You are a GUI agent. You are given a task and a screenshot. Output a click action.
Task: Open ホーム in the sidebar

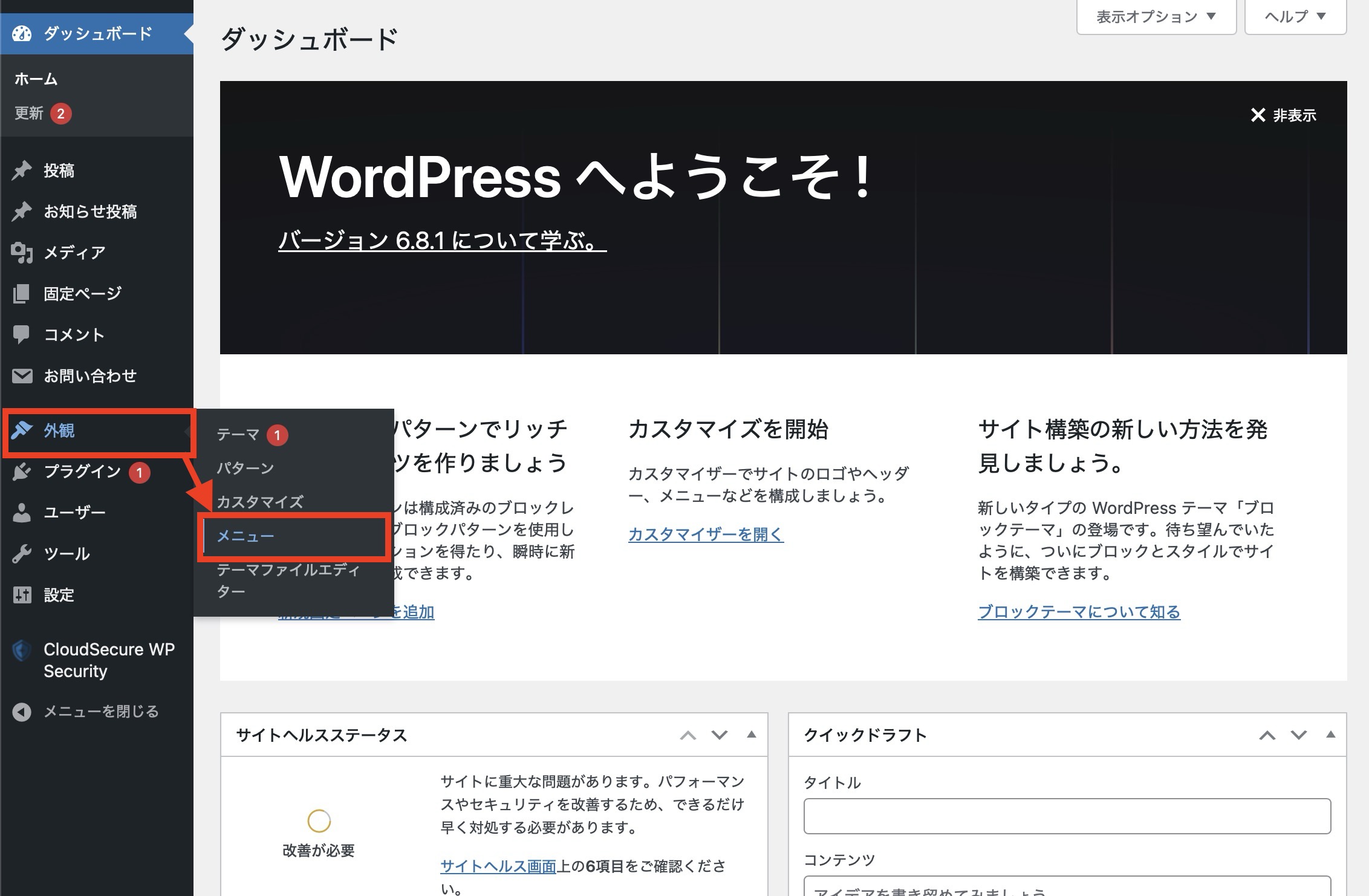[36, 79]
